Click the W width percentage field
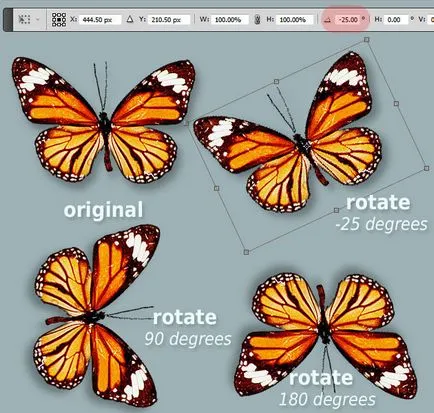Viewport: 434px width, 413px height. (230, 20)
